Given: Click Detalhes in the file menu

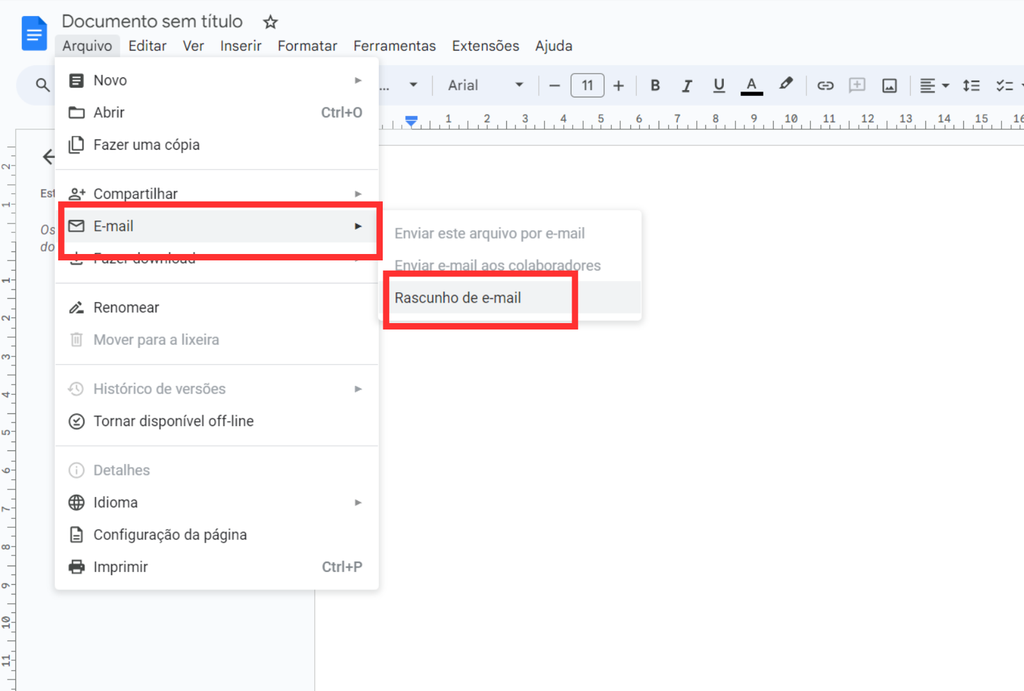Looking at the screenshot, I should (x=217, y=470).
